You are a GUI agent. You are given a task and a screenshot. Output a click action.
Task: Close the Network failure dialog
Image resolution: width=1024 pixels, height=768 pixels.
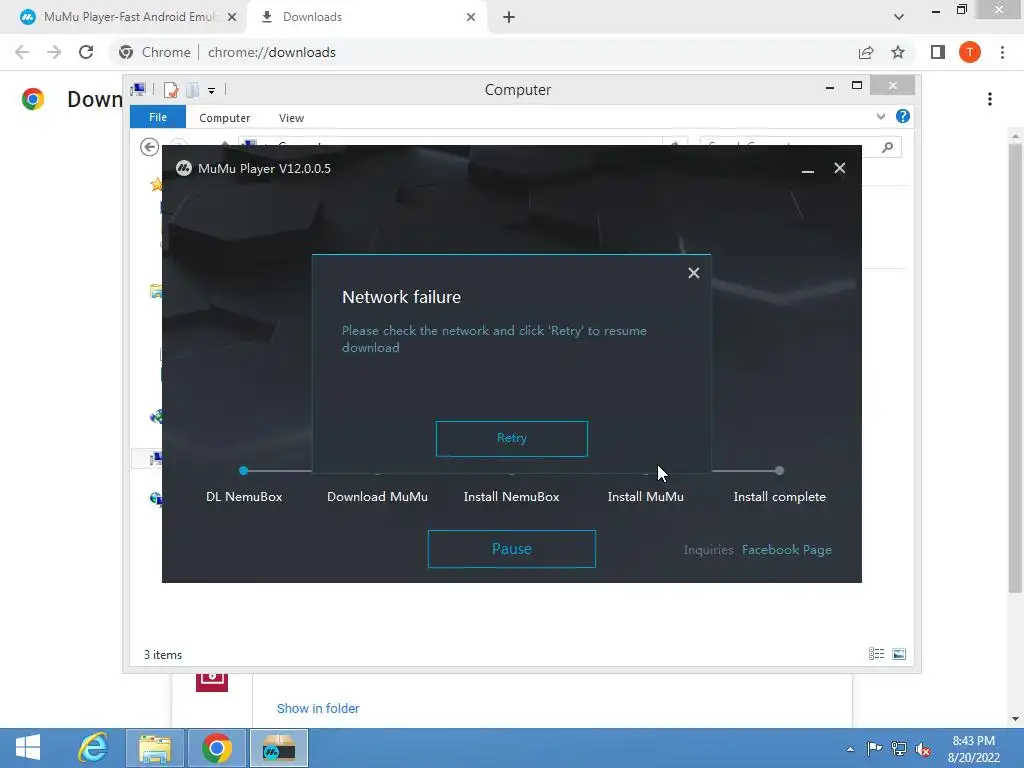tap(694, 273)
